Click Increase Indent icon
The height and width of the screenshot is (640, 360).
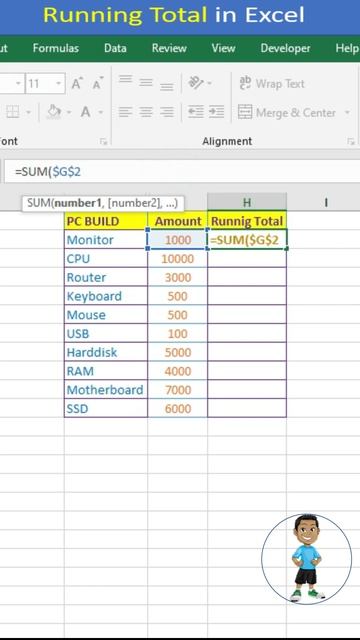(216, 111)
